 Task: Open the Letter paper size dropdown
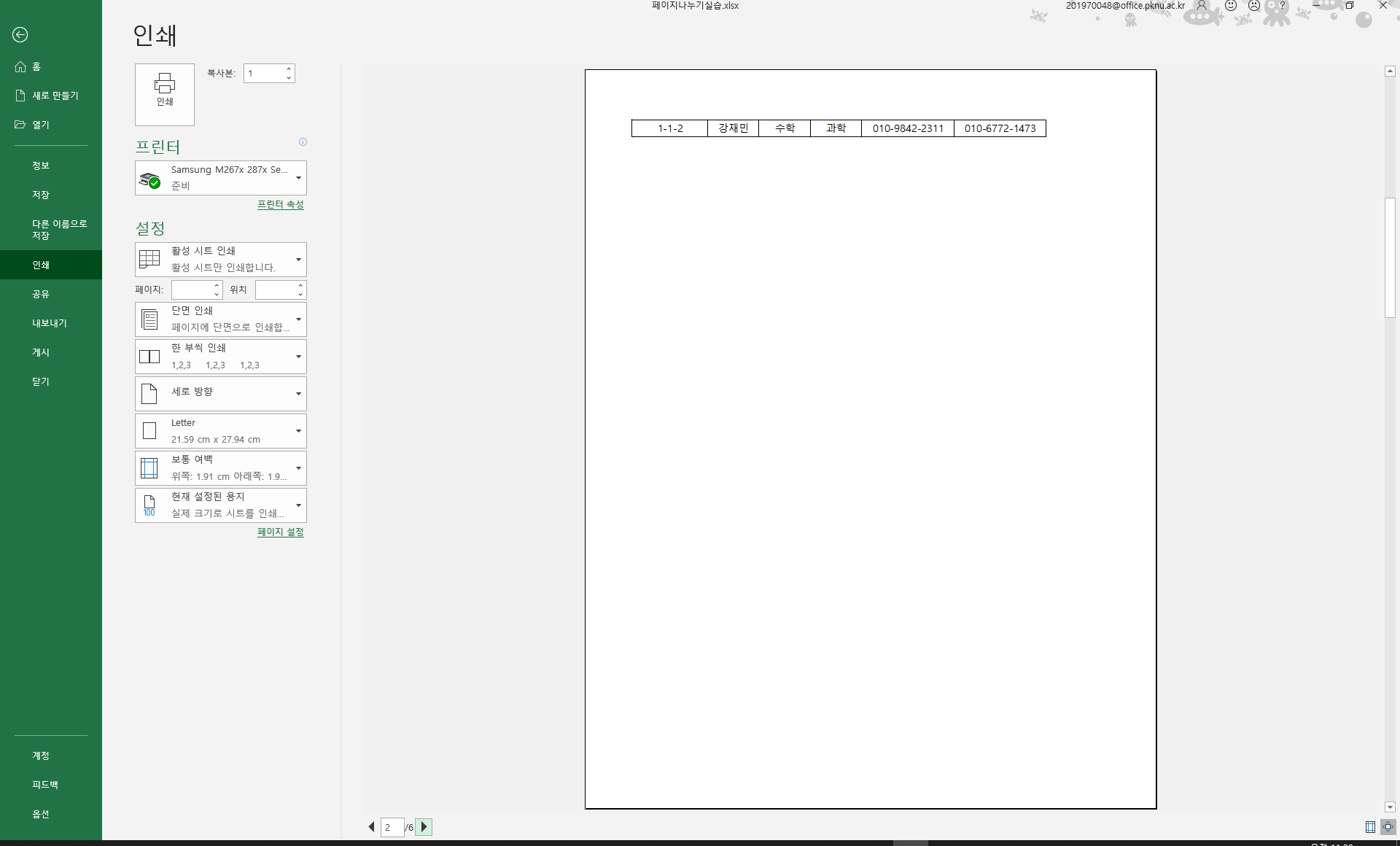click(220, 431)
